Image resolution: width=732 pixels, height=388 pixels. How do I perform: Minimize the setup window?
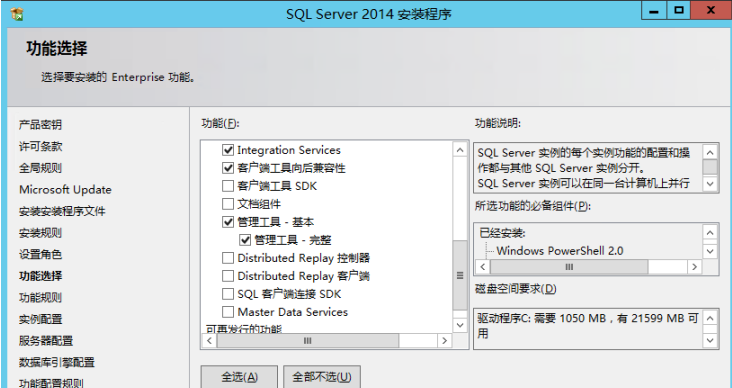coord(654,10)
